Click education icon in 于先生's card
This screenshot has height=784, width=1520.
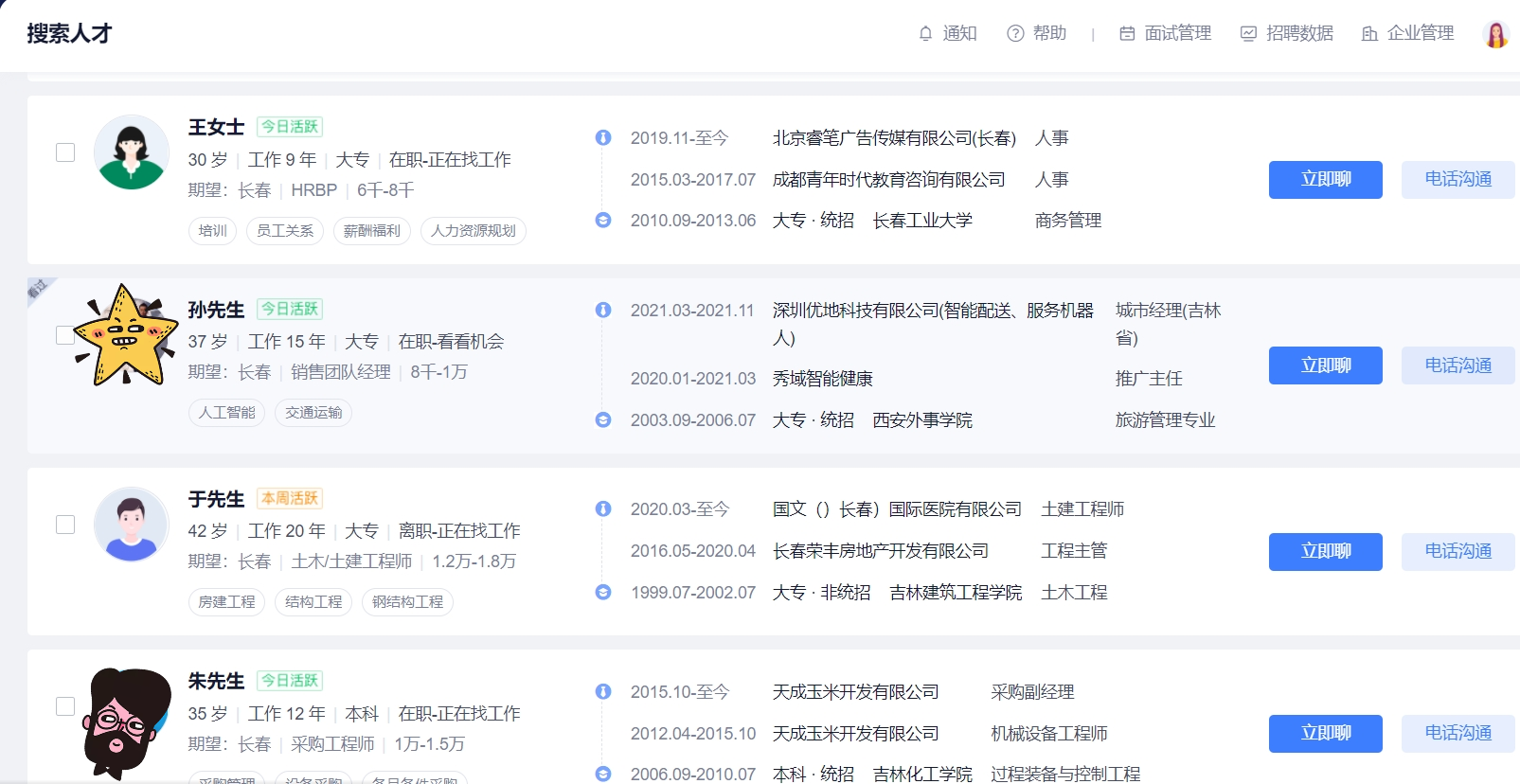(x=603, y=593)
